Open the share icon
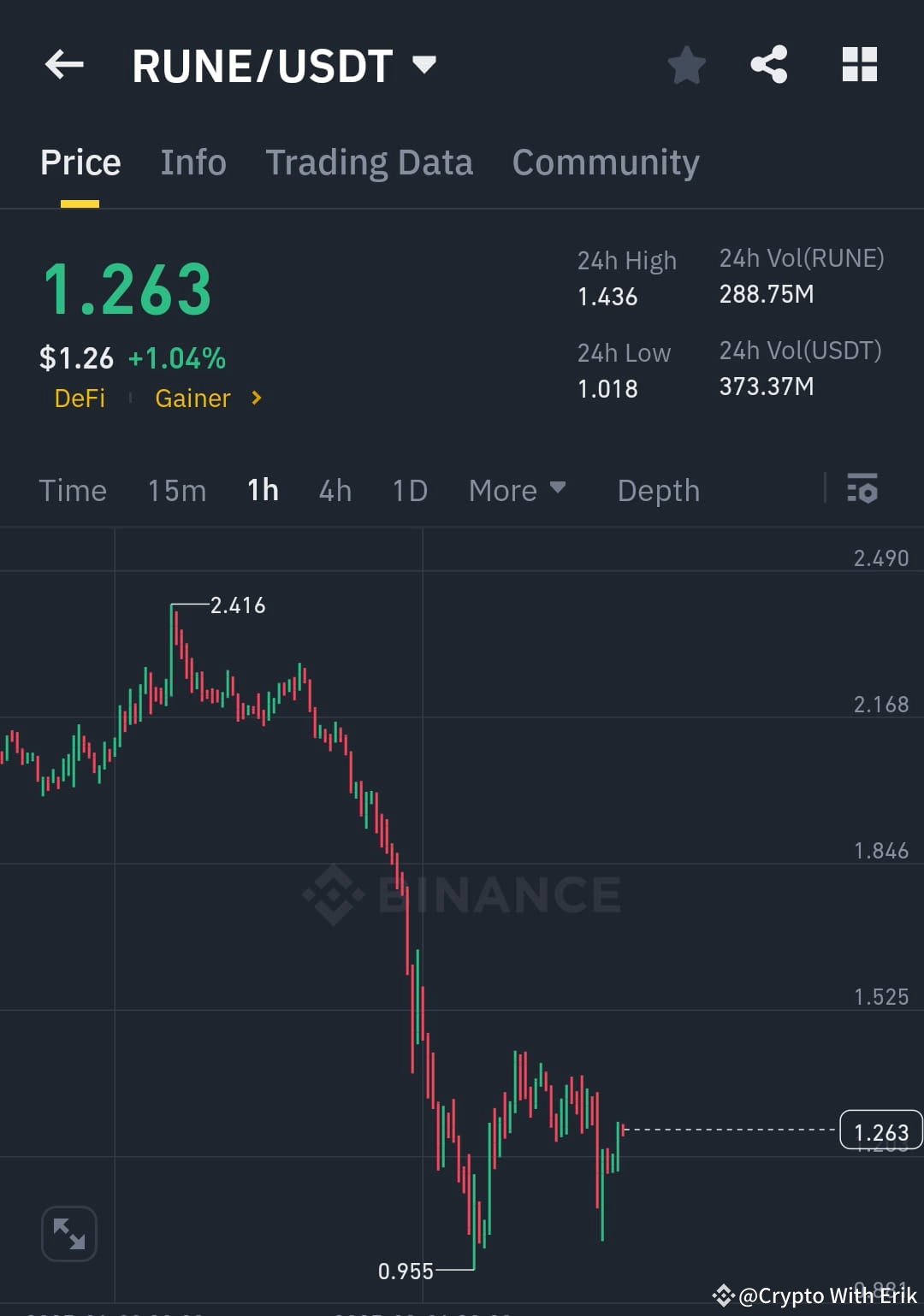Viewport: 924px width, 1316px height. point(768,64)
